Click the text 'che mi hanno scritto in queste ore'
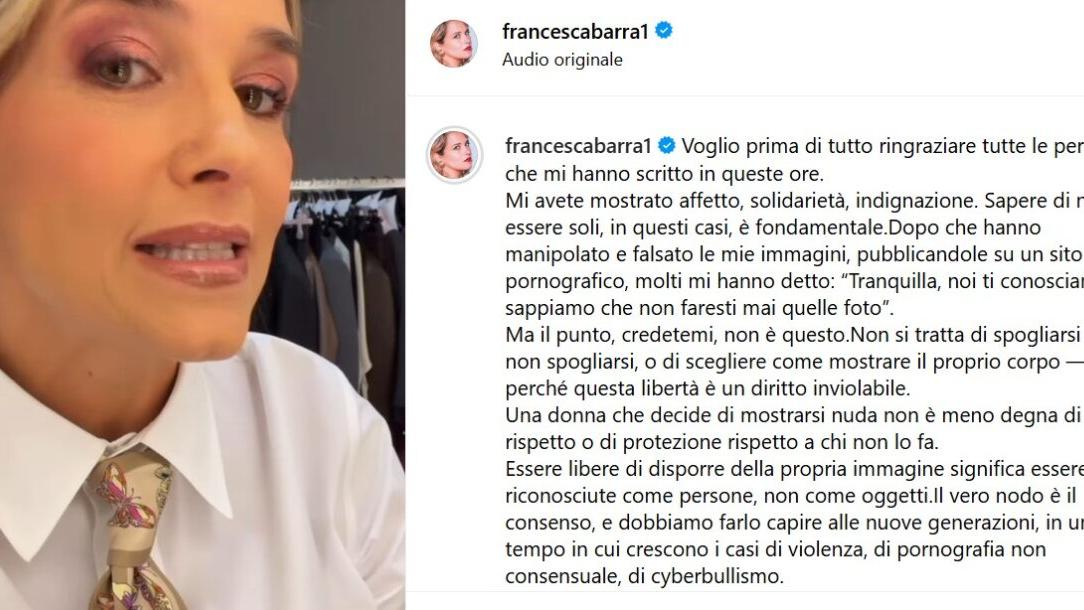Screen dimensions: 1084x610 pyautogui.click(x=664, y=174)
